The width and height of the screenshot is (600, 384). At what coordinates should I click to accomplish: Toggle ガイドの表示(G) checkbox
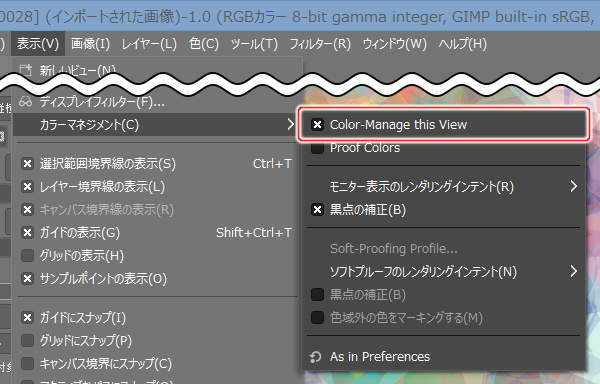point(28,233)
